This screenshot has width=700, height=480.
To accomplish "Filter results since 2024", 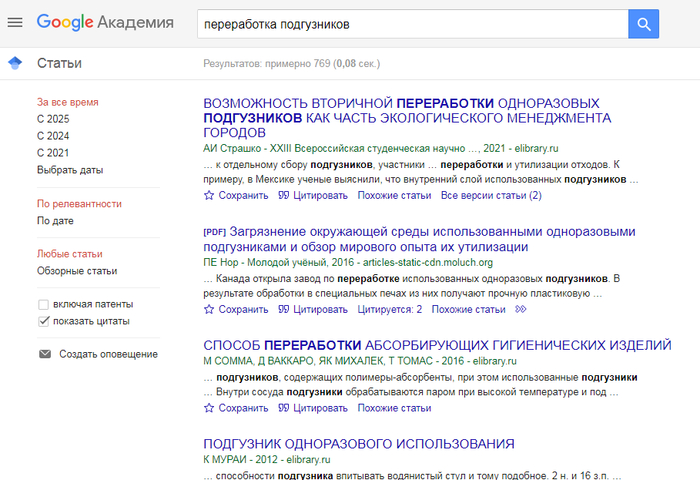I will click(x=53, y=136).
